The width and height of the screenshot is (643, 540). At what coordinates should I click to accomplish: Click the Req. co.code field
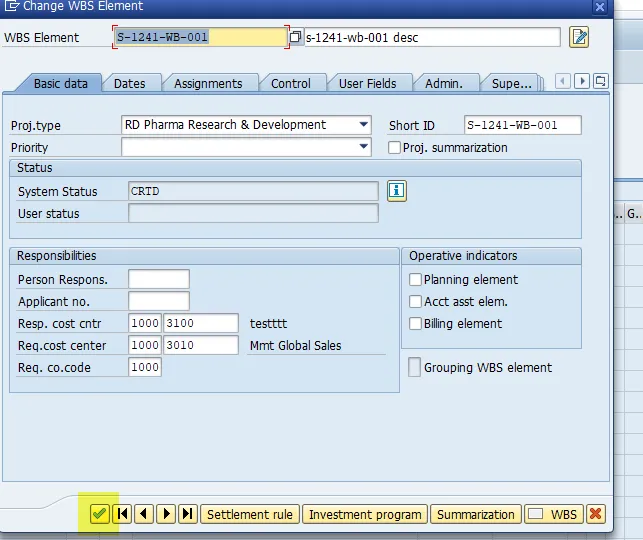[x=145, y=367]
